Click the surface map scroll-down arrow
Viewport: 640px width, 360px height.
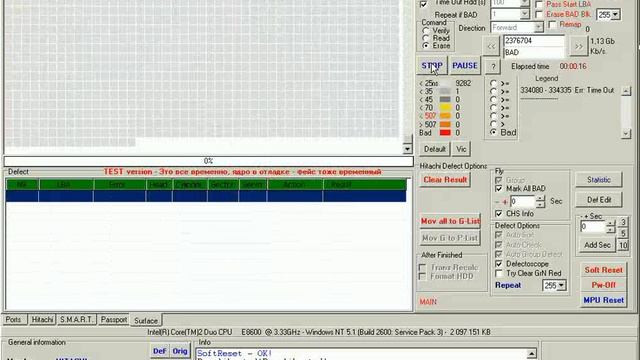pyautogui.click(x=407, y=149)
